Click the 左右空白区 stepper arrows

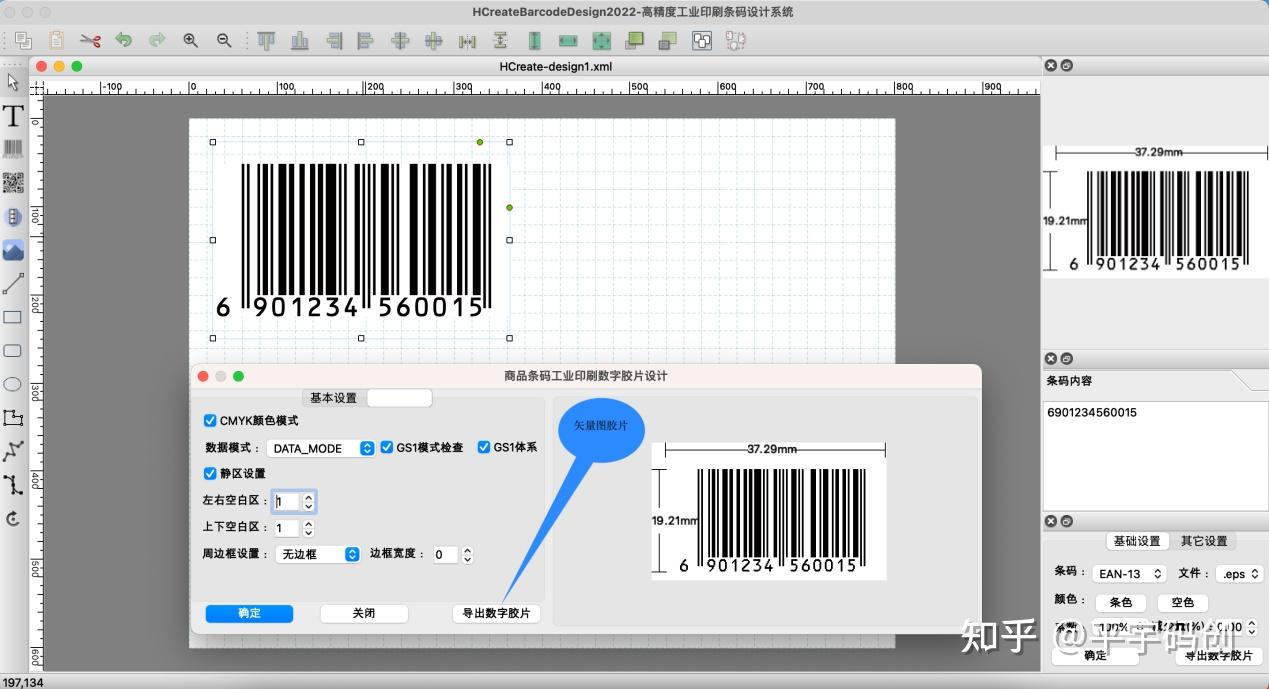309,502
